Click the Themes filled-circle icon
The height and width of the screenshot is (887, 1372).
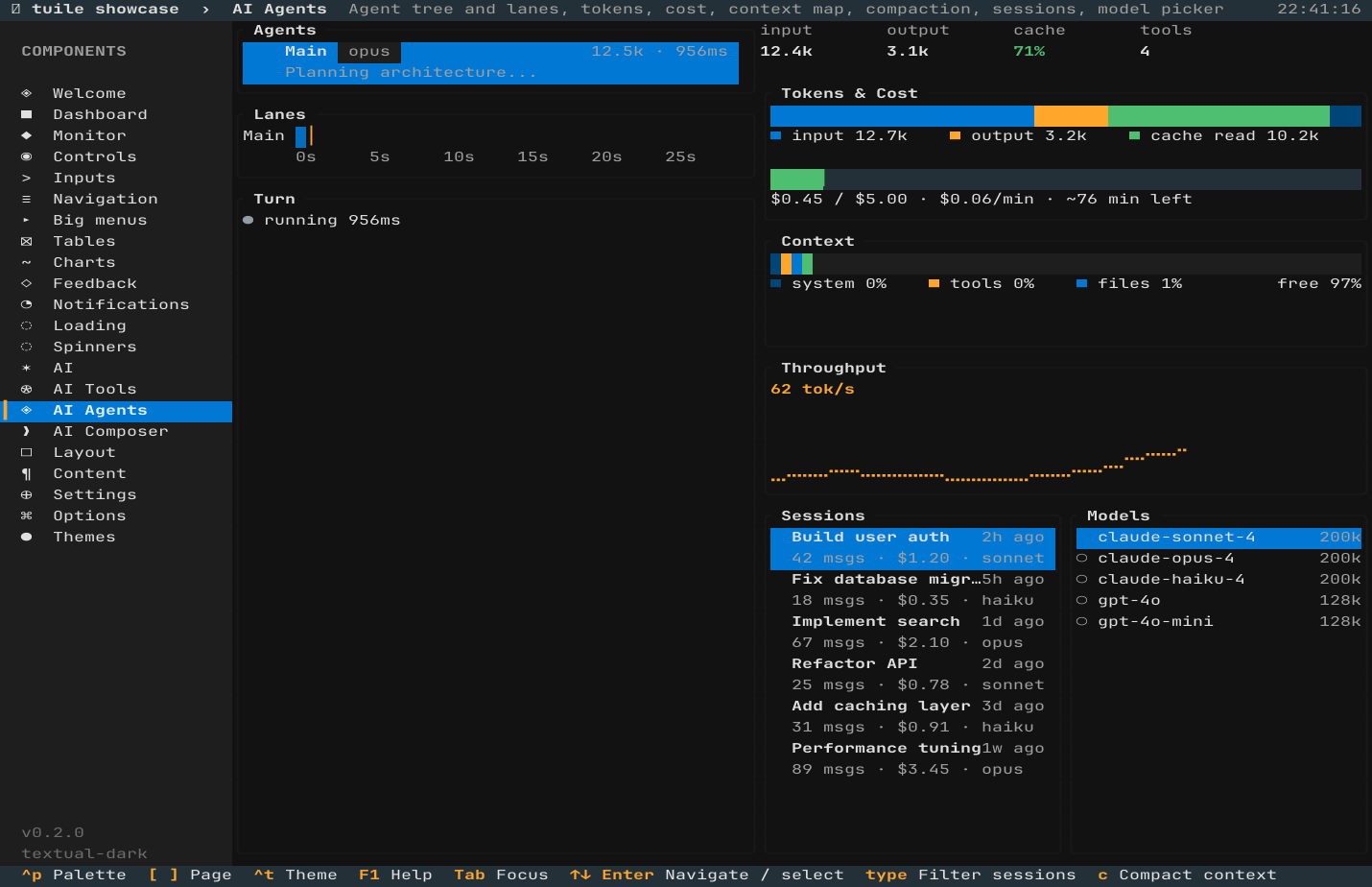[27, 537]
